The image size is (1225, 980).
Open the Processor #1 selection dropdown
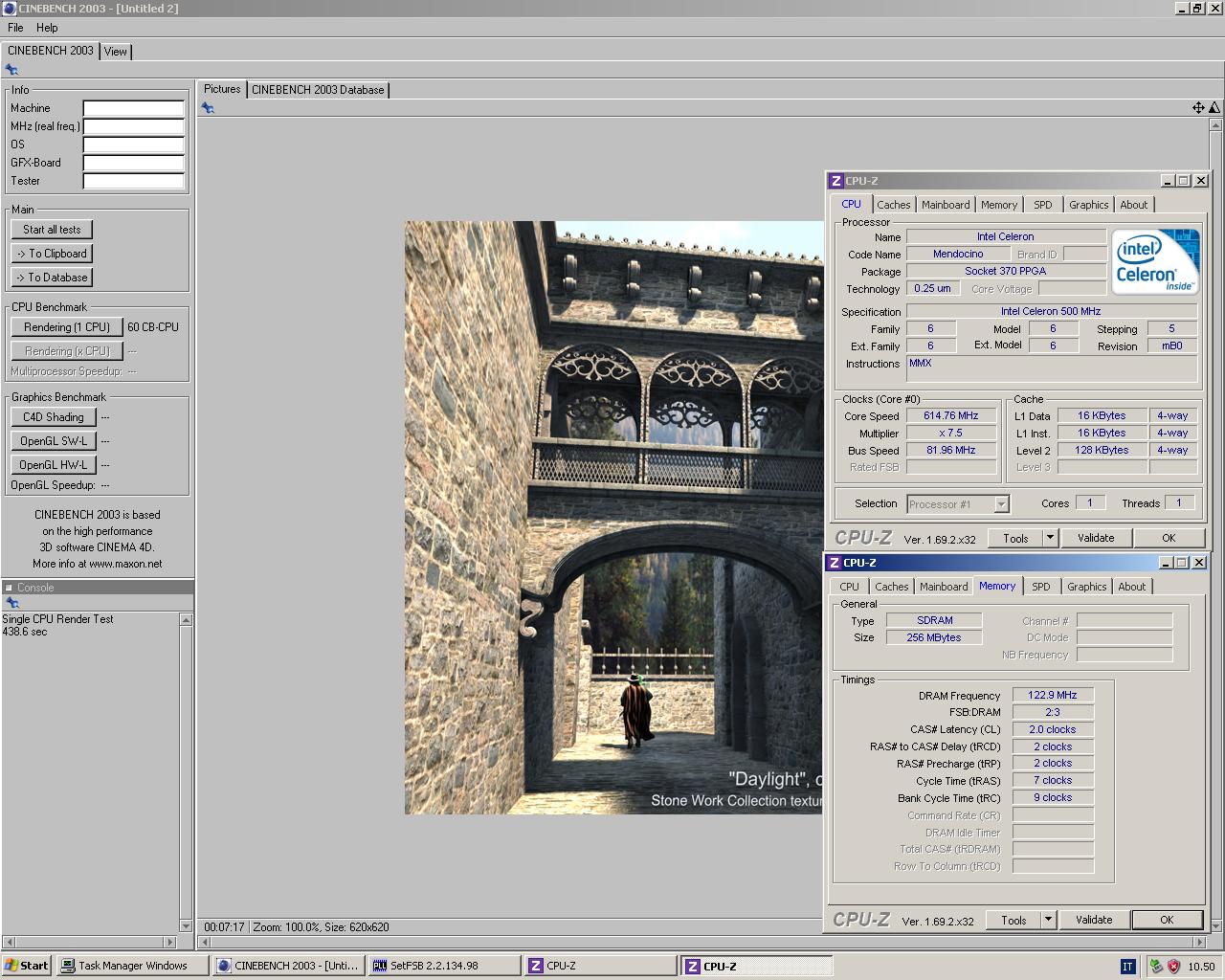pos(957,504)
